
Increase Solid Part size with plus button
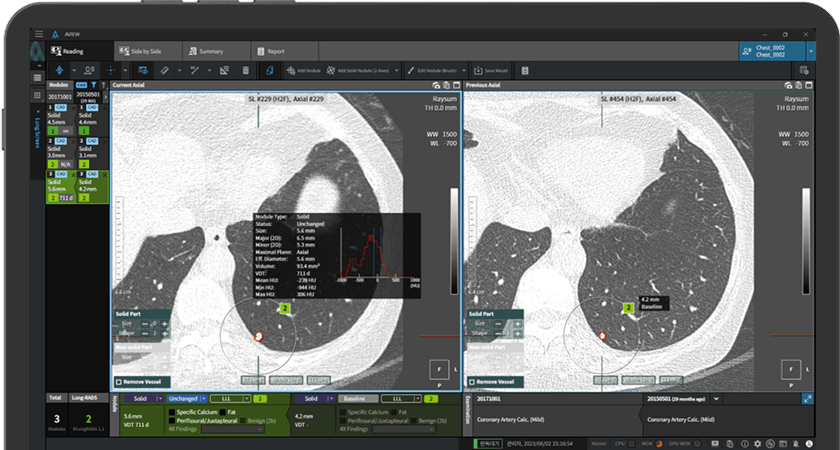click(x=165, y=324)
